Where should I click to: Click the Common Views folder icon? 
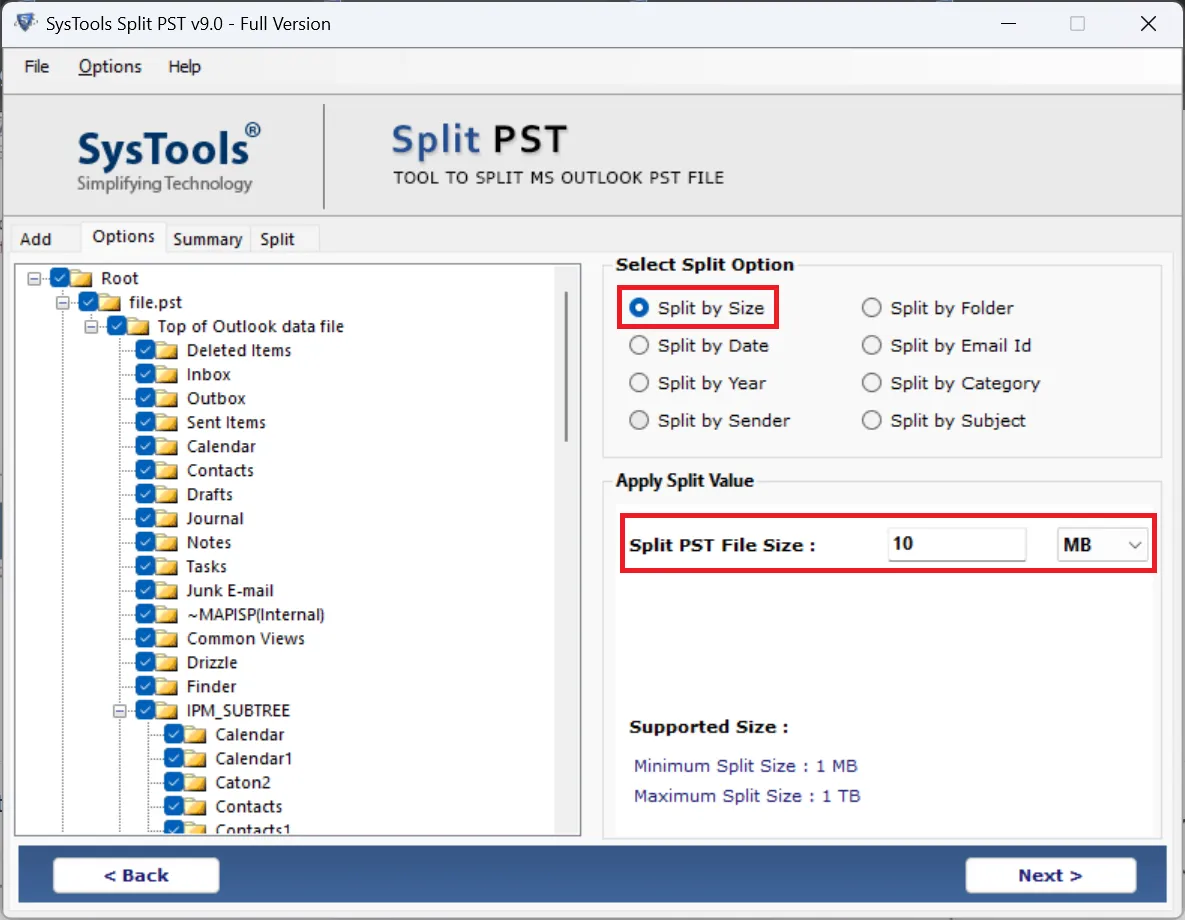[166, 639]
